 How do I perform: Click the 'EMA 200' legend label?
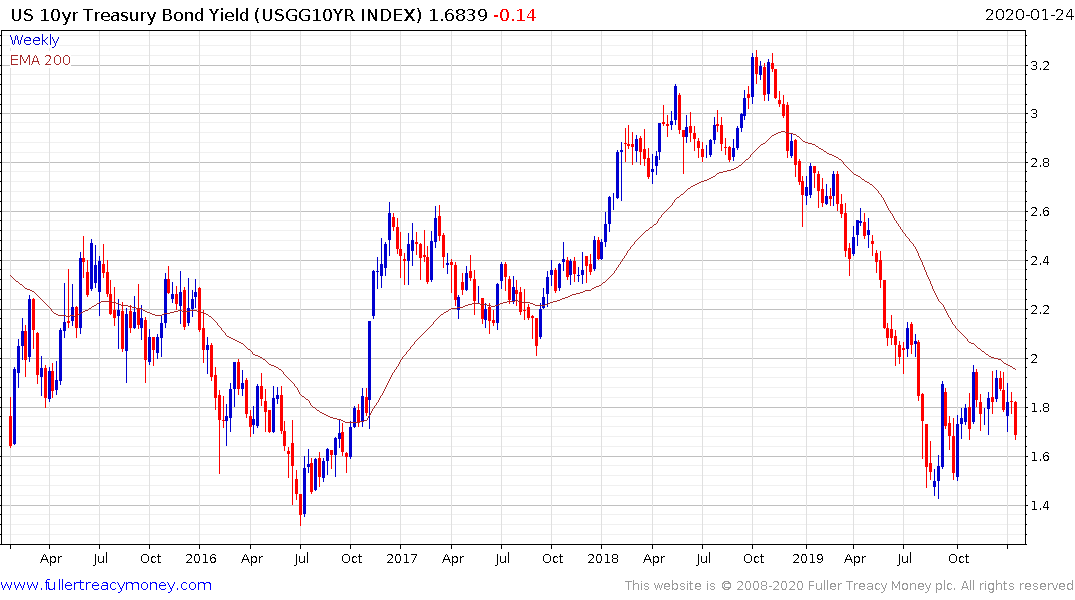click(x=40, y=60)
